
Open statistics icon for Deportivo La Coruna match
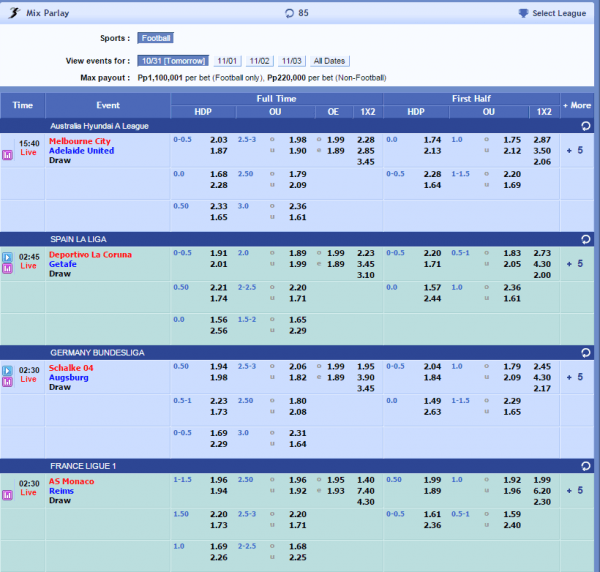click(7, 268)
